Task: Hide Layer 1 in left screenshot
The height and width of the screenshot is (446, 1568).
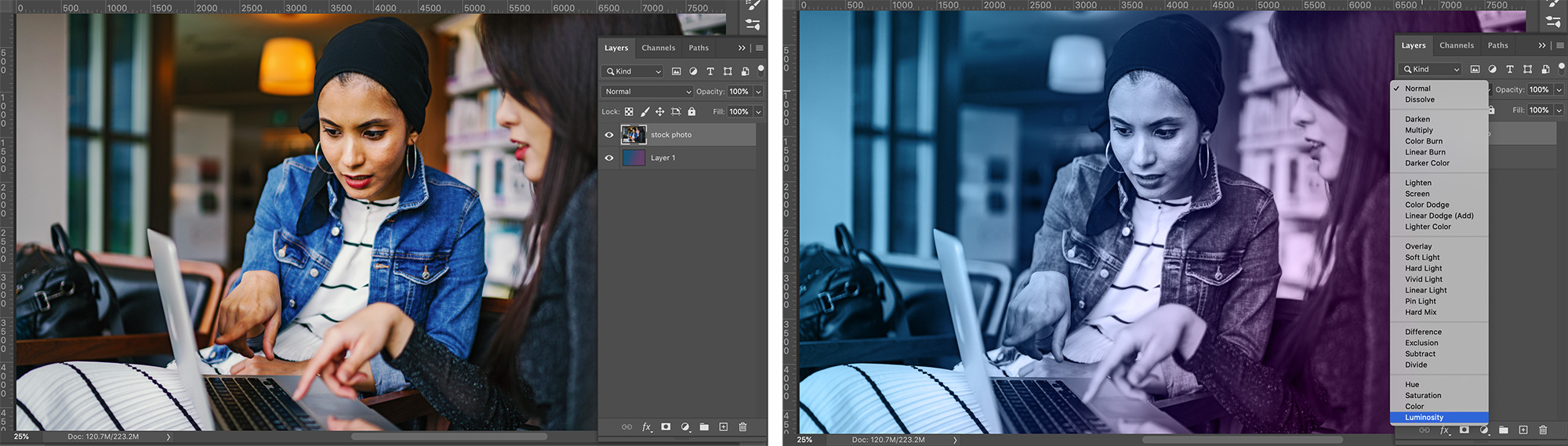Action: [609, 158]
